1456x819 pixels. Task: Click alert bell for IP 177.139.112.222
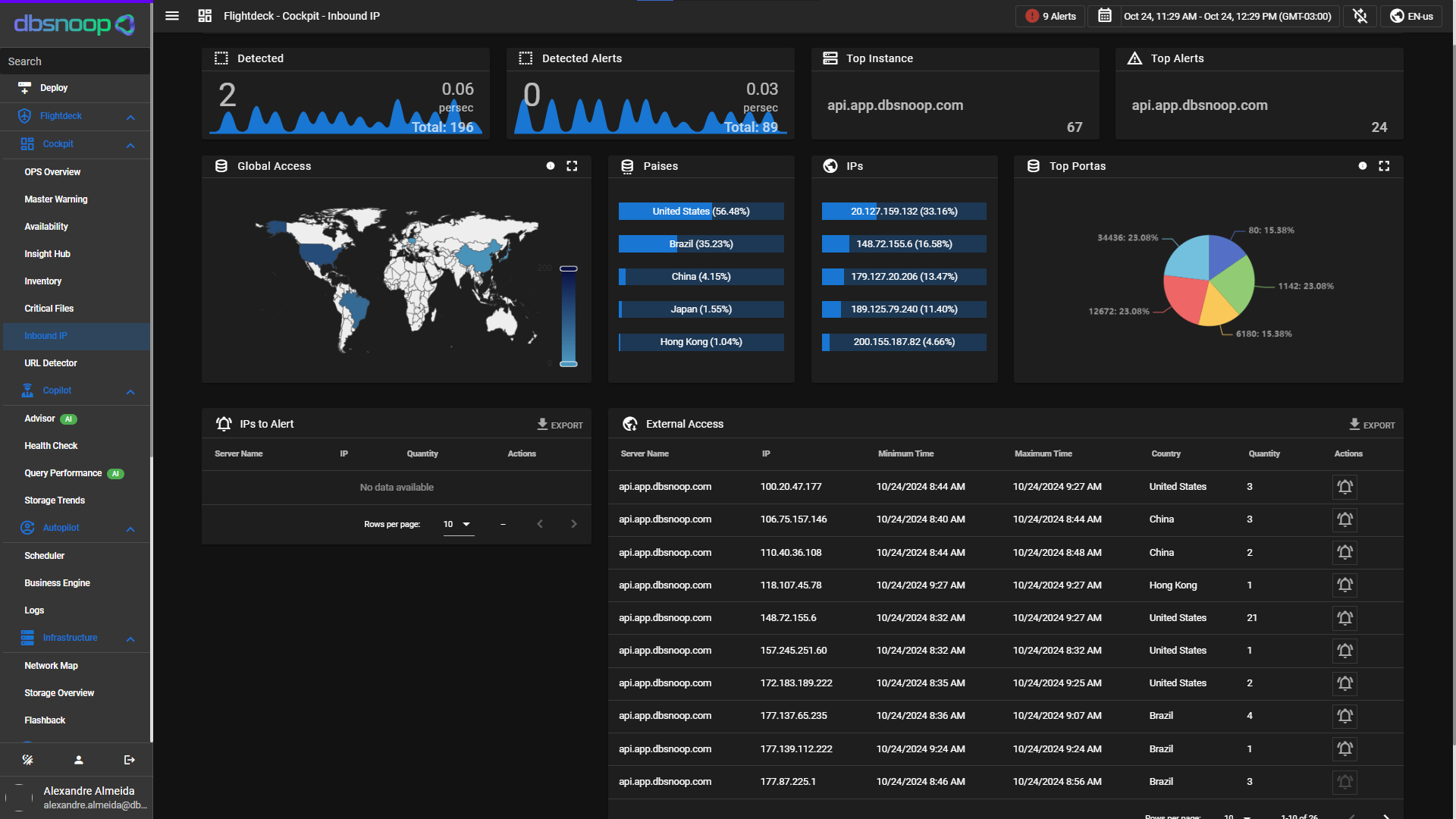(x=1345, y=749)
